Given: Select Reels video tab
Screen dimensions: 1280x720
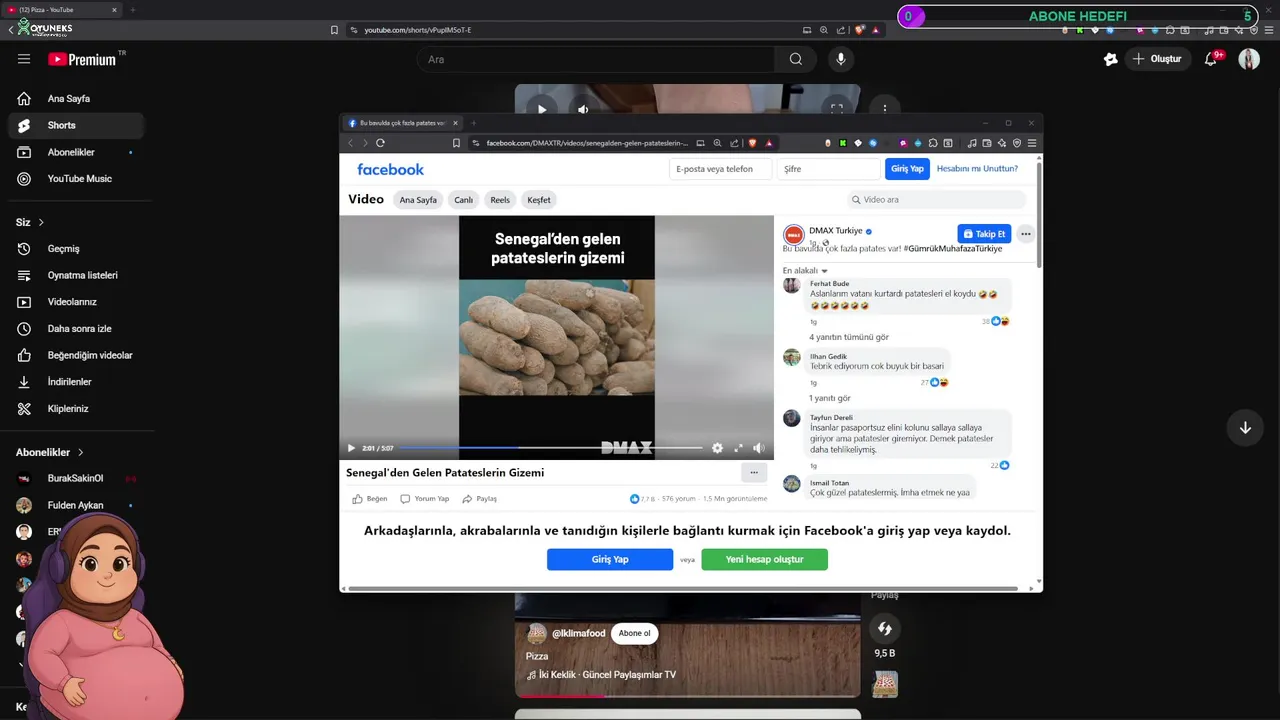Looking at the screenshot, I should 500,200.
